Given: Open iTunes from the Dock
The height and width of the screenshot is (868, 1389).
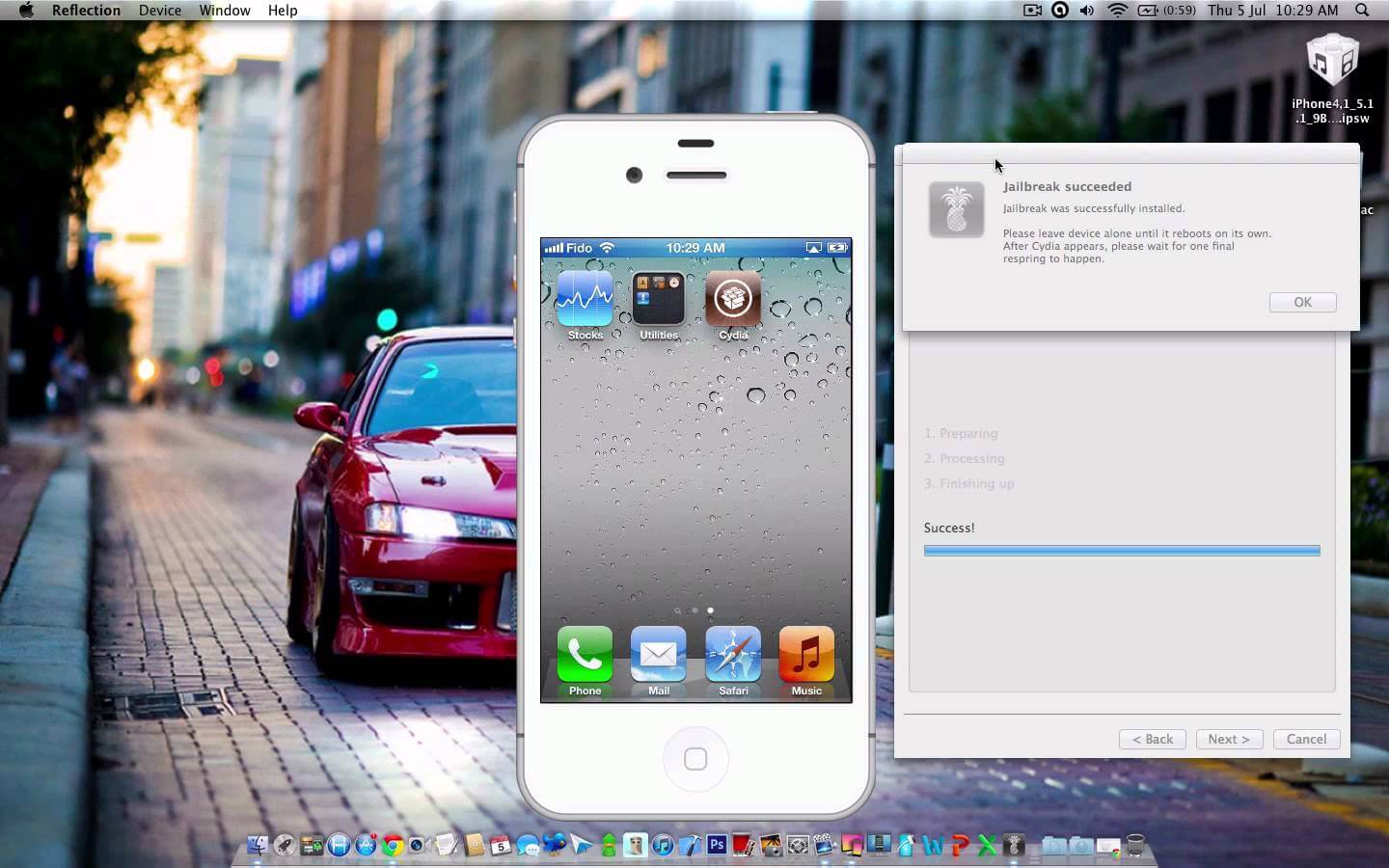Looking at the screenshot, I should pyautogui.click(x=663, y=846).
